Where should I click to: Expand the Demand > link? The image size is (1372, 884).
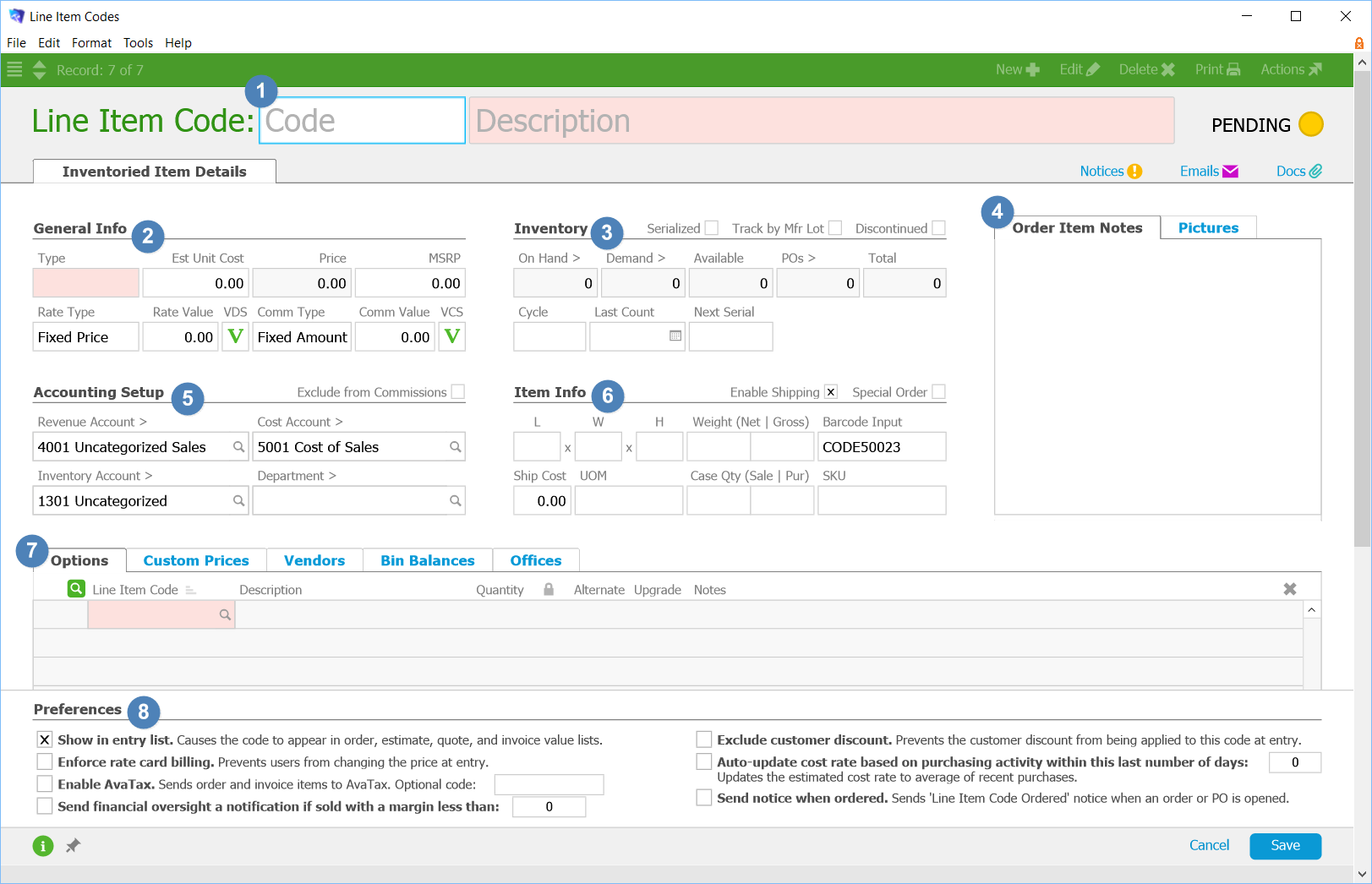636,258
